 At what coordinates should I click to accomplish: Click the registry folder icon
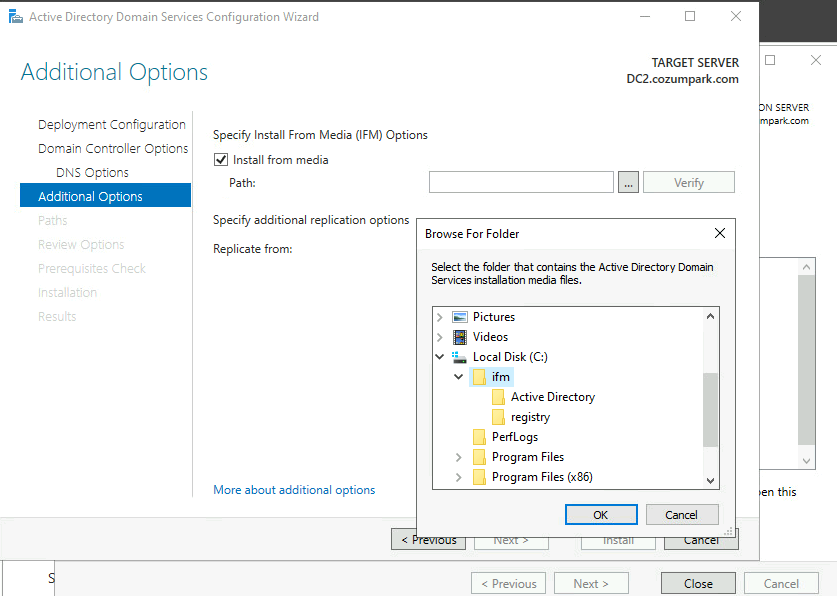click(x=498, y=417)
